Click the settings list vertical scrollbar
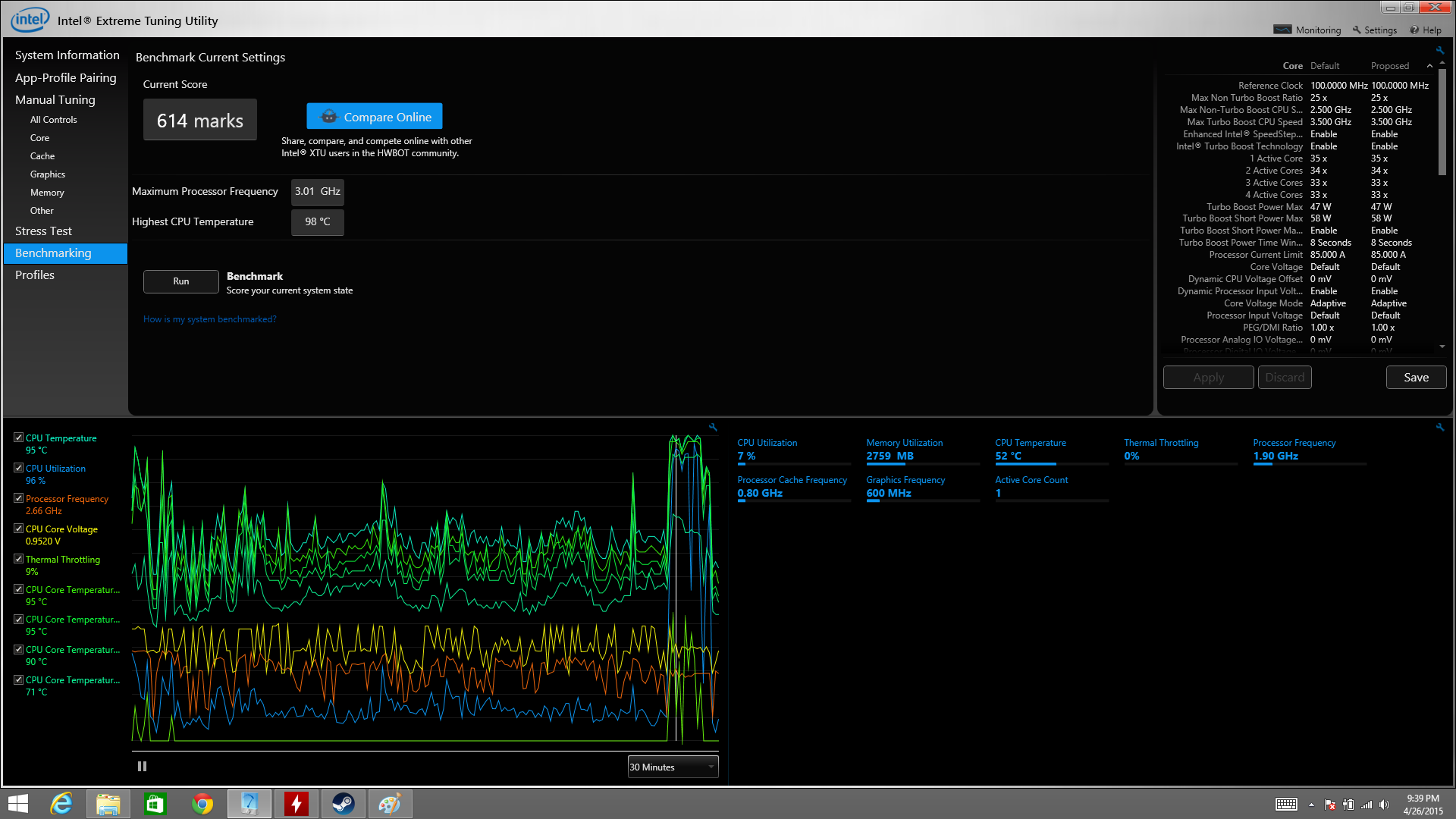 [1442, 123]
